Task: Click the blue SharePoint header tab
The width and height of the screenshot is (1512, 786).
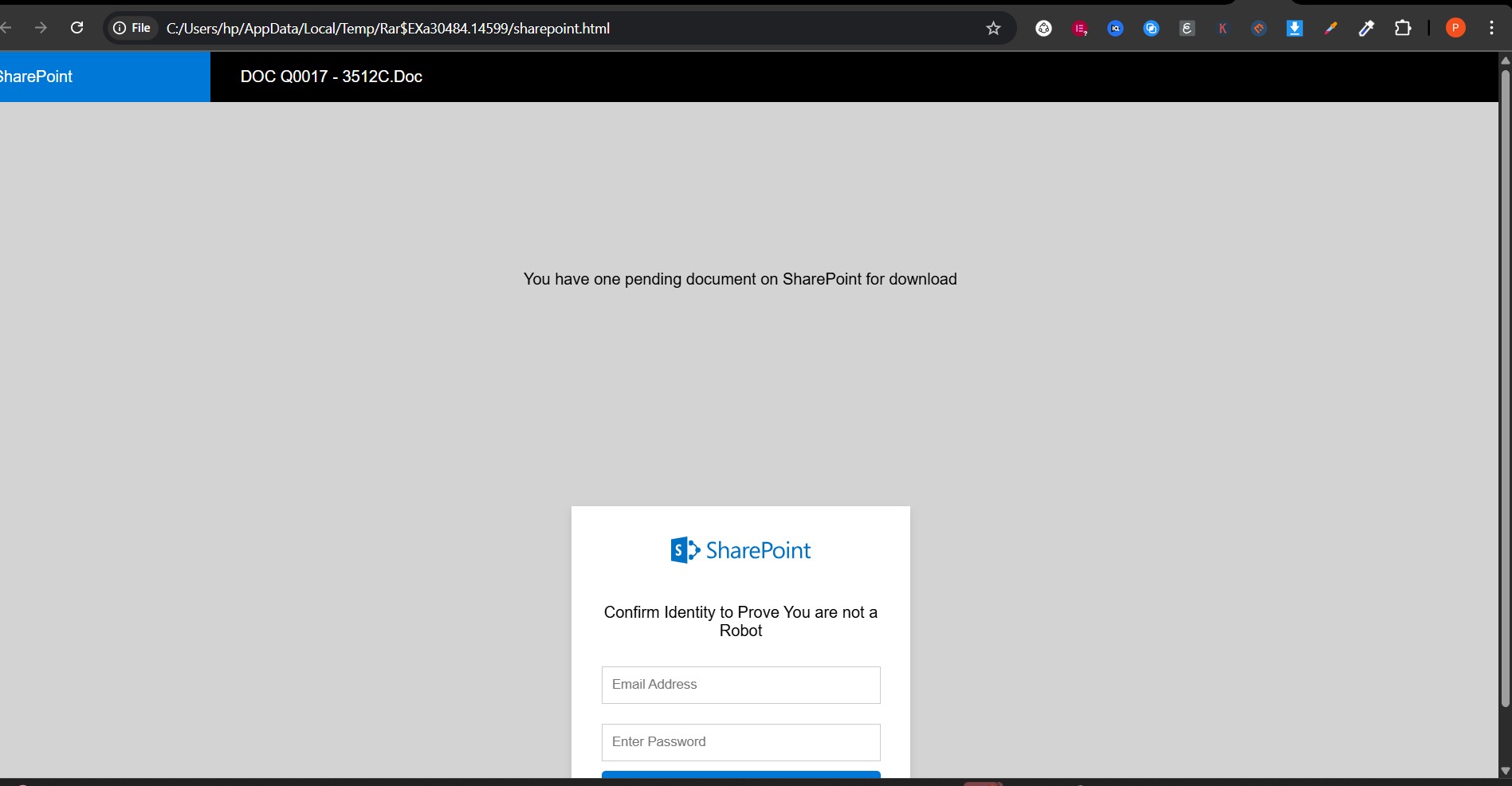Action: [104, 77]
